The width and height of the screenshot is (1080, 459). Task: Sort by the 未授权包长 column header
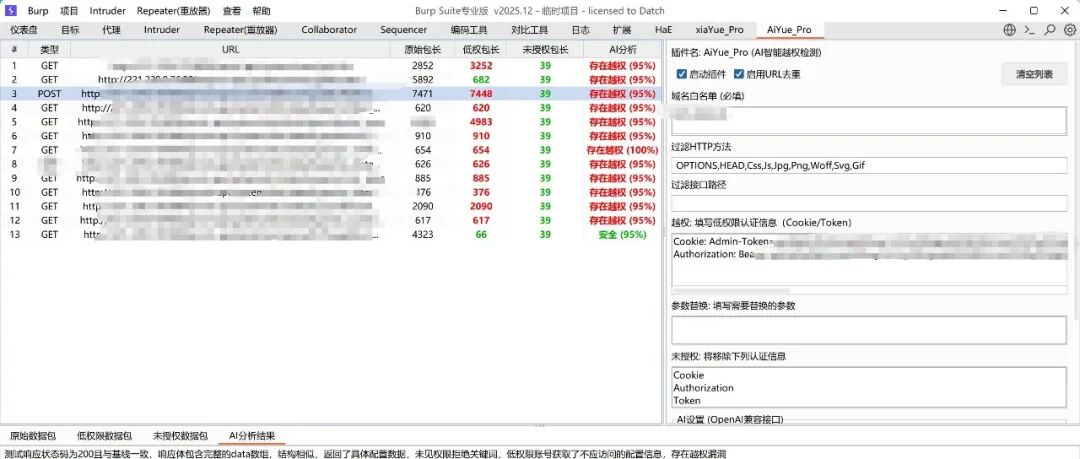pos(545,50)
